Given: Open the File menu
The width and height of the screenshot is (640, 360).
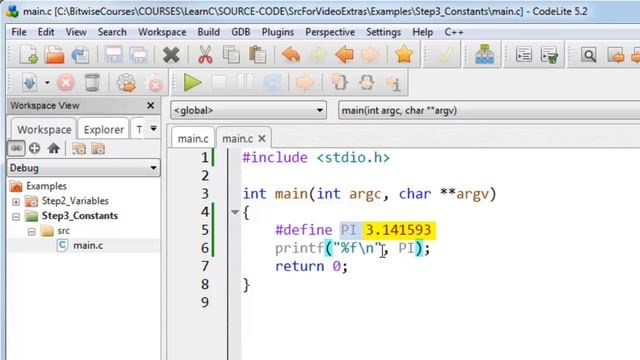Looking at the screenshot, I should pos(19,32).
